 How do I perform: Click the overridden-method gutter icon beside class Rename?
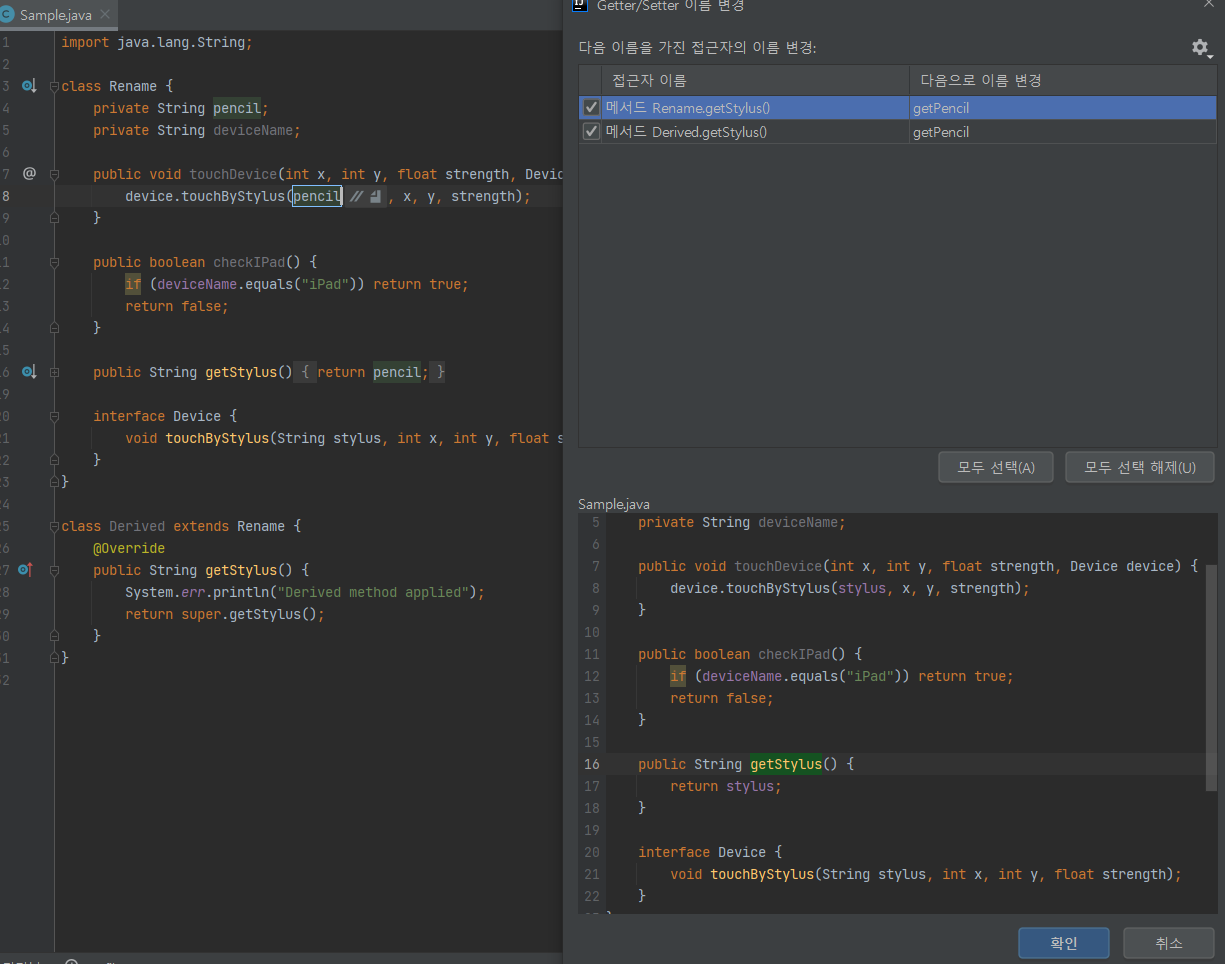29,86
